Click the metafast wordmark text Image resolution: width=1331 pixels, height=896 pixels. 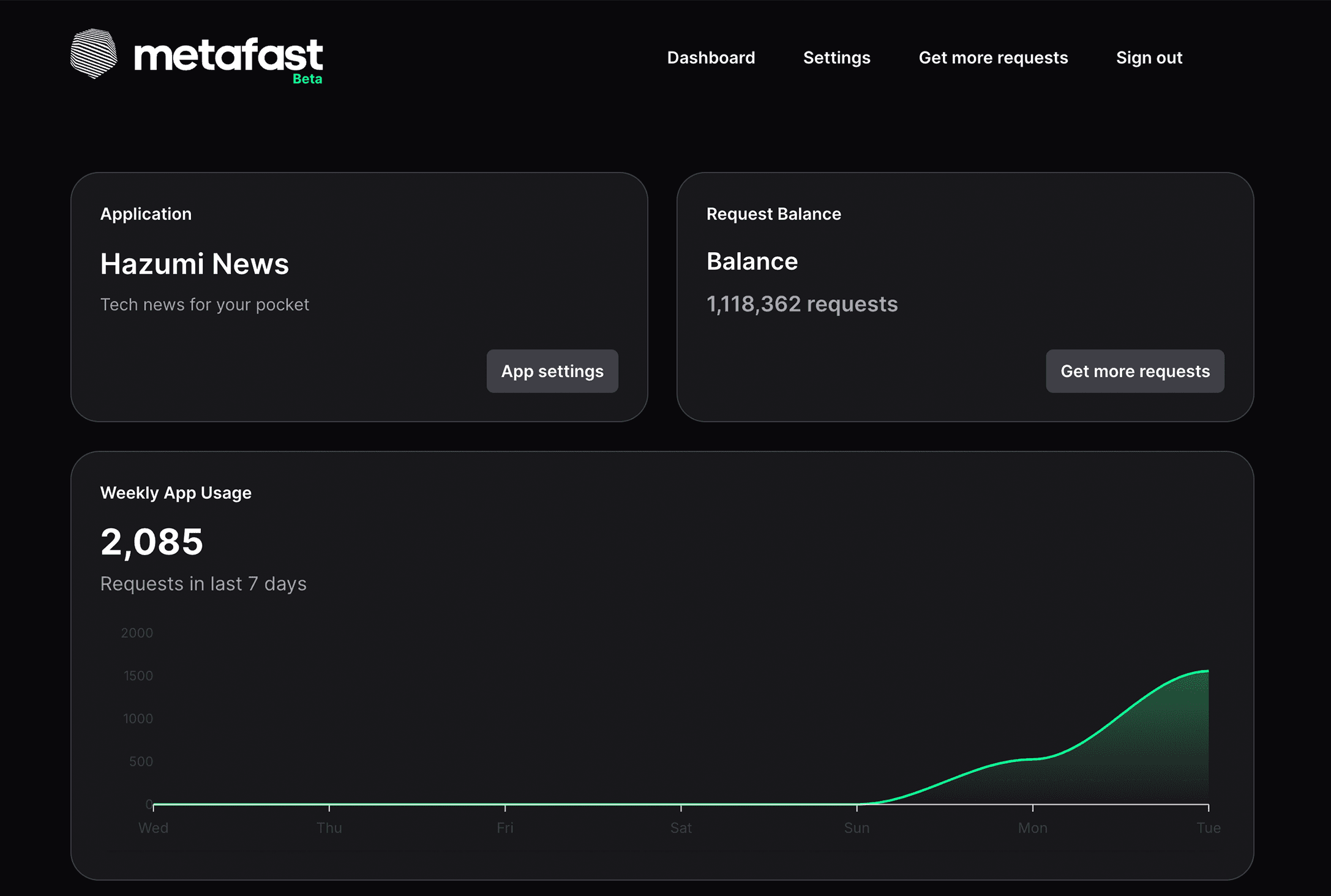click(228, 54)
